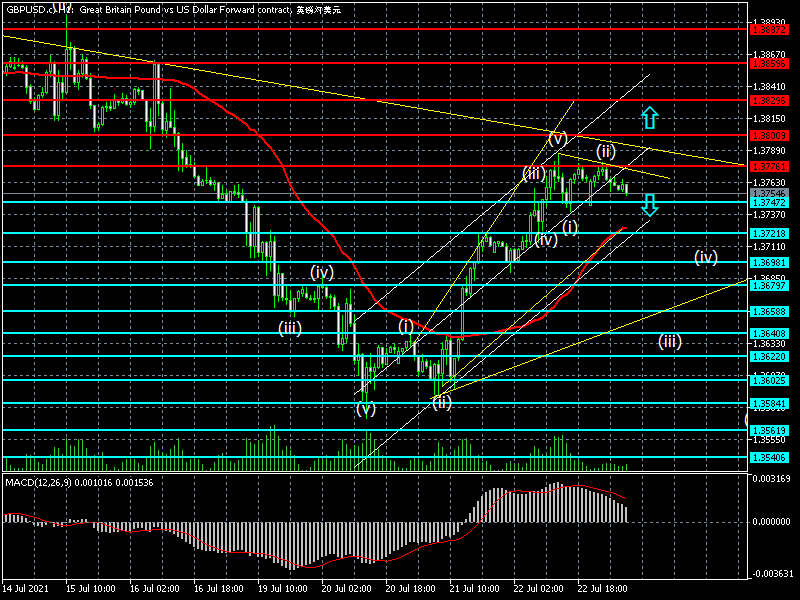
Task: Select the (ii) wave label near 1.37890
Action: [606, 151]
